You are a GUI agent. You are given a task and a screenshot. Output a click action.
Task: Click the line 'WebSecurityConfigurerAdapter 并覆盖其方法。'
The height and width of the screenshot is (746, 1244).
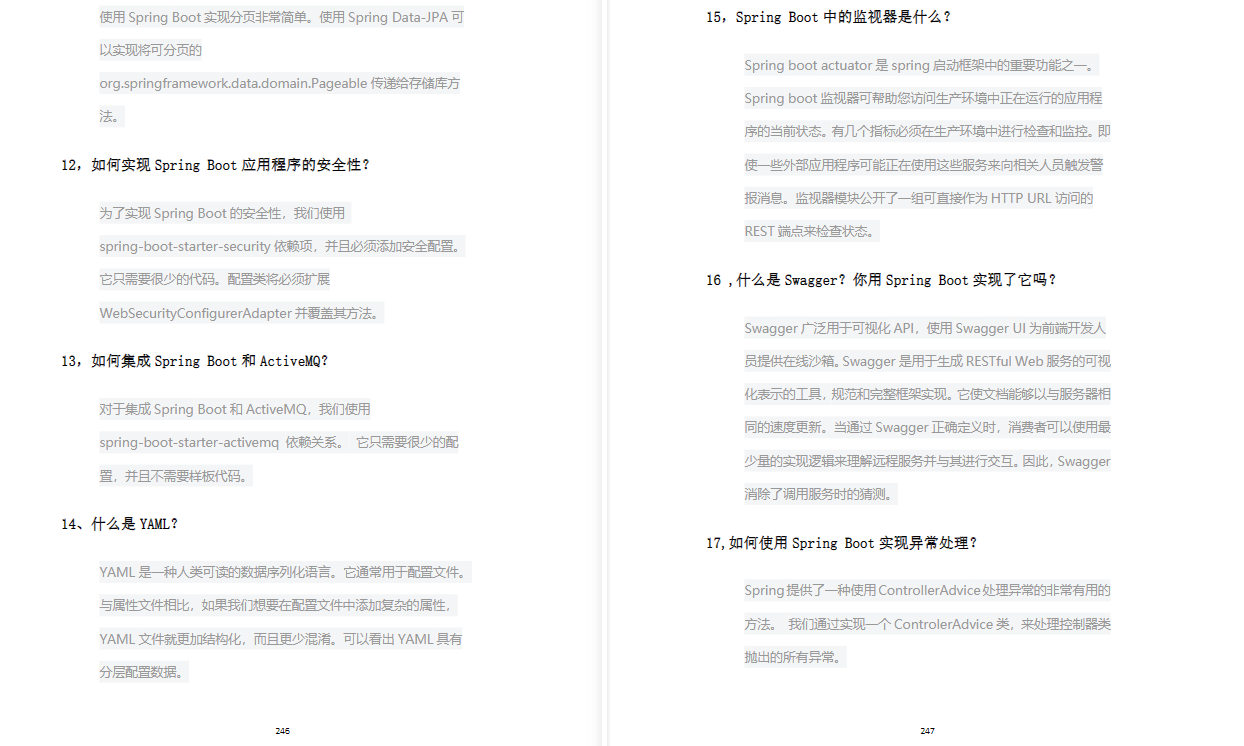(241, 313)
